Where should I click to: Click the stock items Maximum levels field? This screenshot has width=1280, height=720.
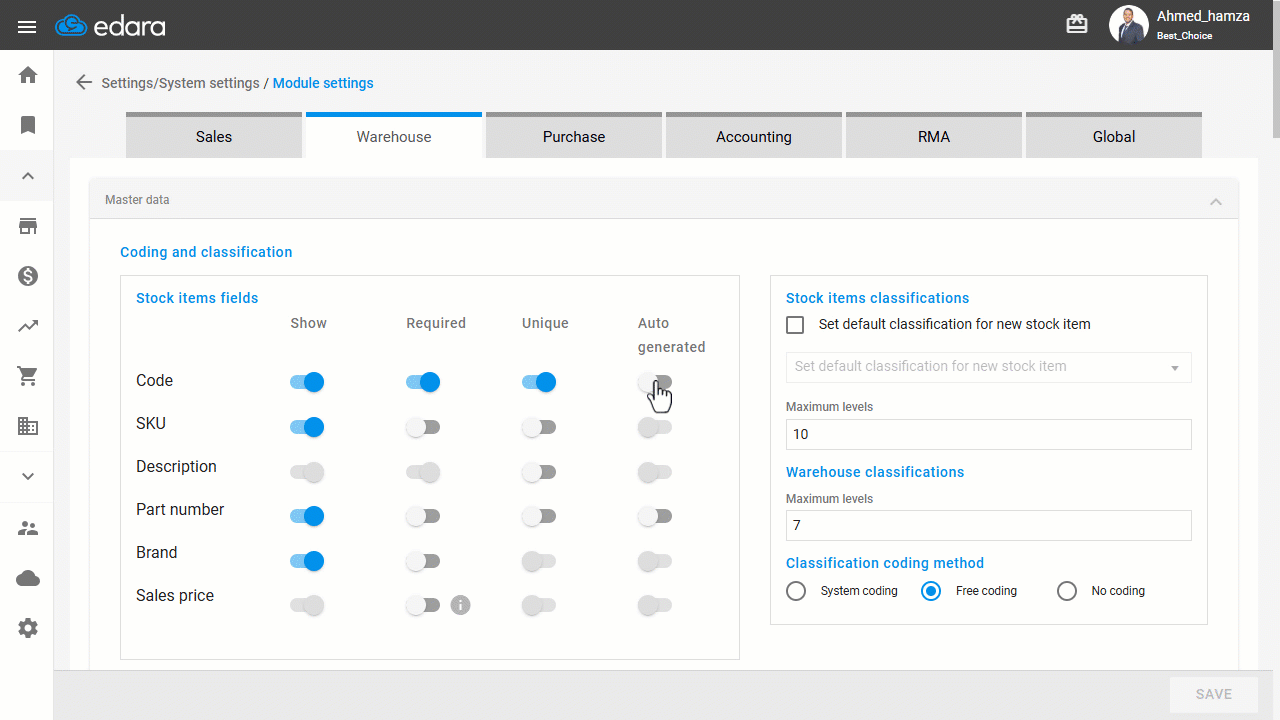[x=988, y=434]
